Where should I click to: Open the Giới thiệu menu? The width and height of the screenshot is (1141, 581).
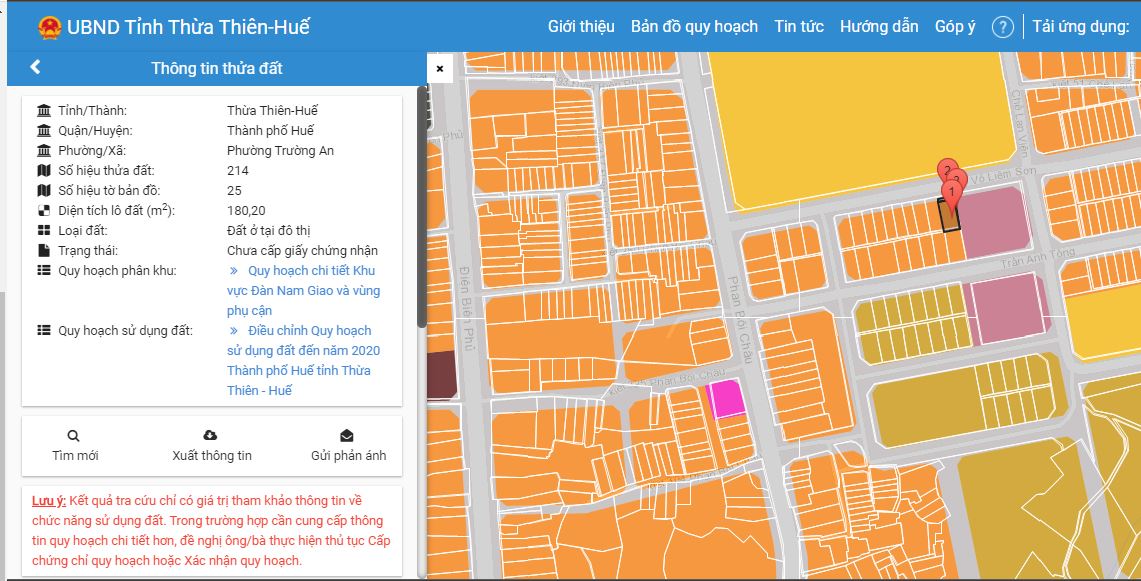[x=580, y=27]
